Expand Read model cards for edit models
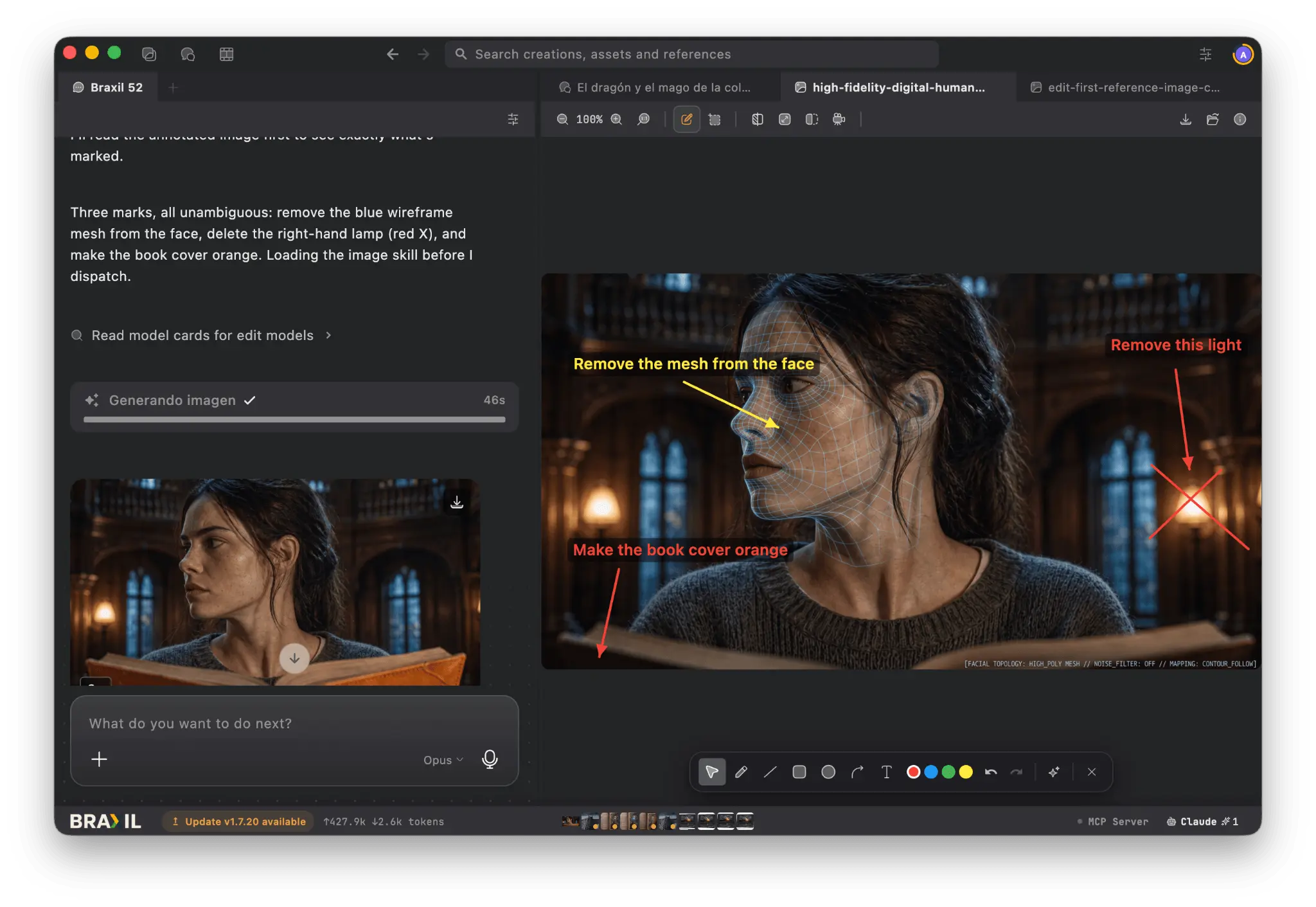Viewport: 1316px width, 907px height. tap(202, 336)
